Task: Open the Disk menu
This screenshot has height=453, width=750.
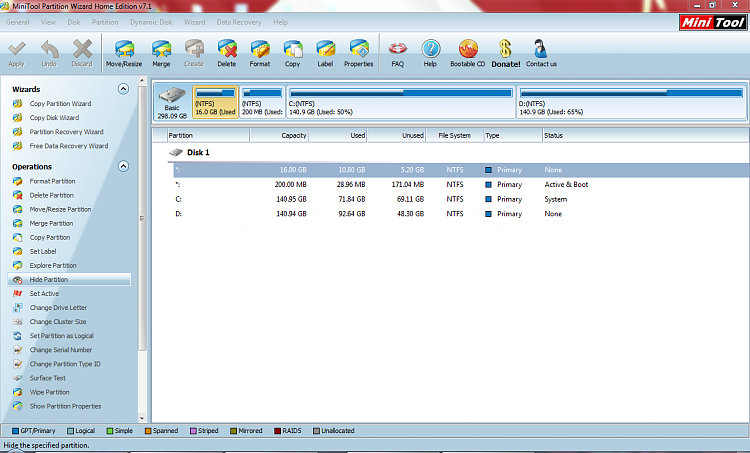Action: pos(74,22)
